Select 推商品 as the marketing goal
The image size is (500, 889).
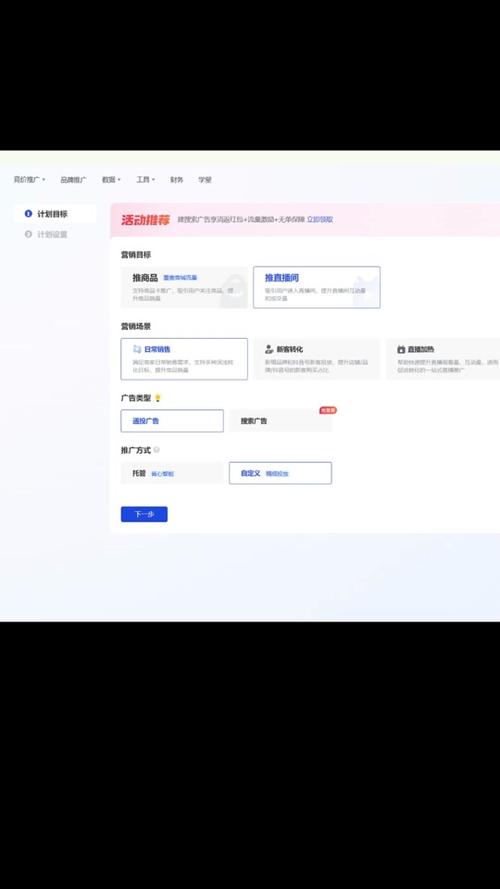coord(184,287)
